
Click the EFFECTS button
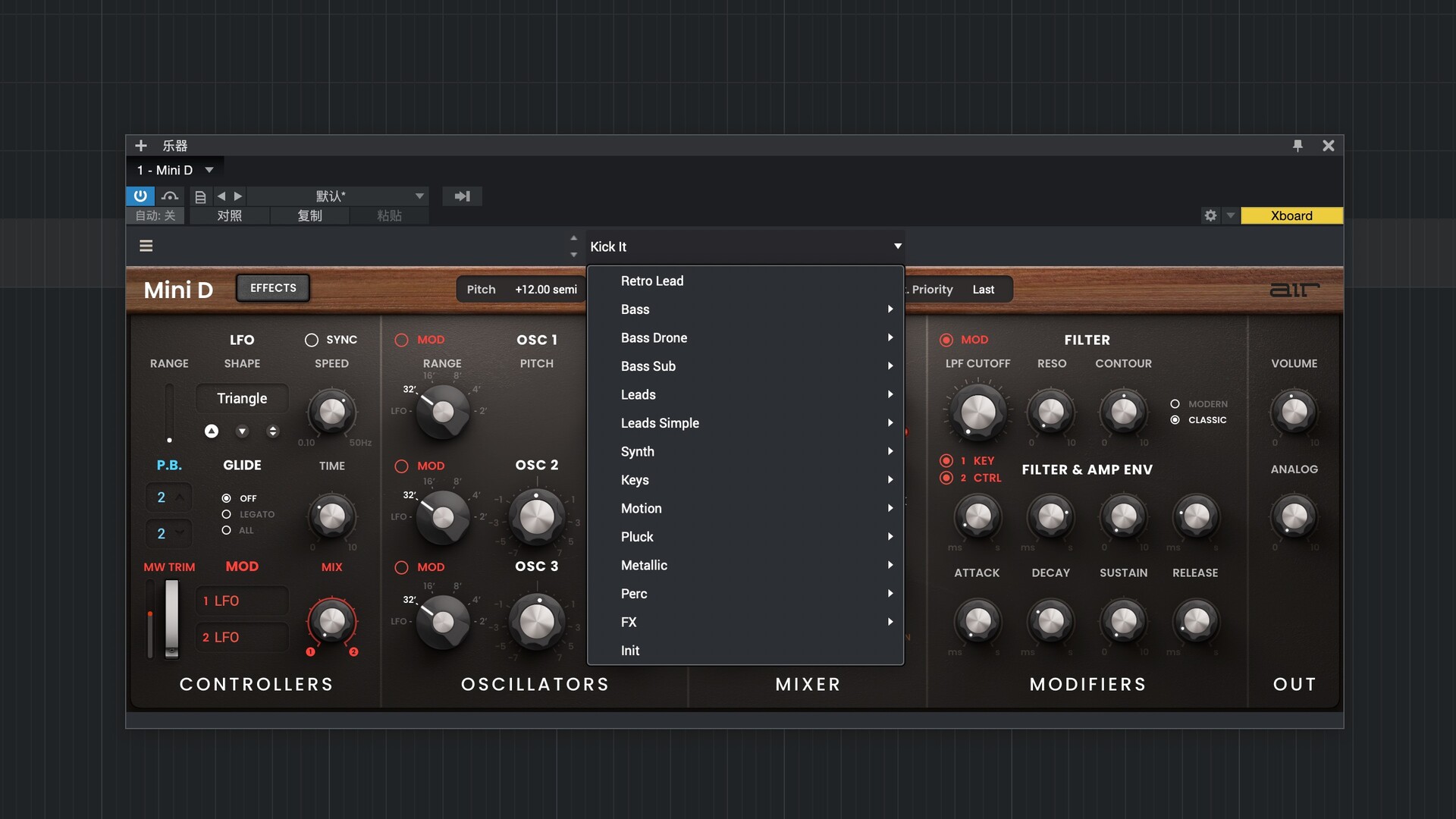[x=273, y=288]
